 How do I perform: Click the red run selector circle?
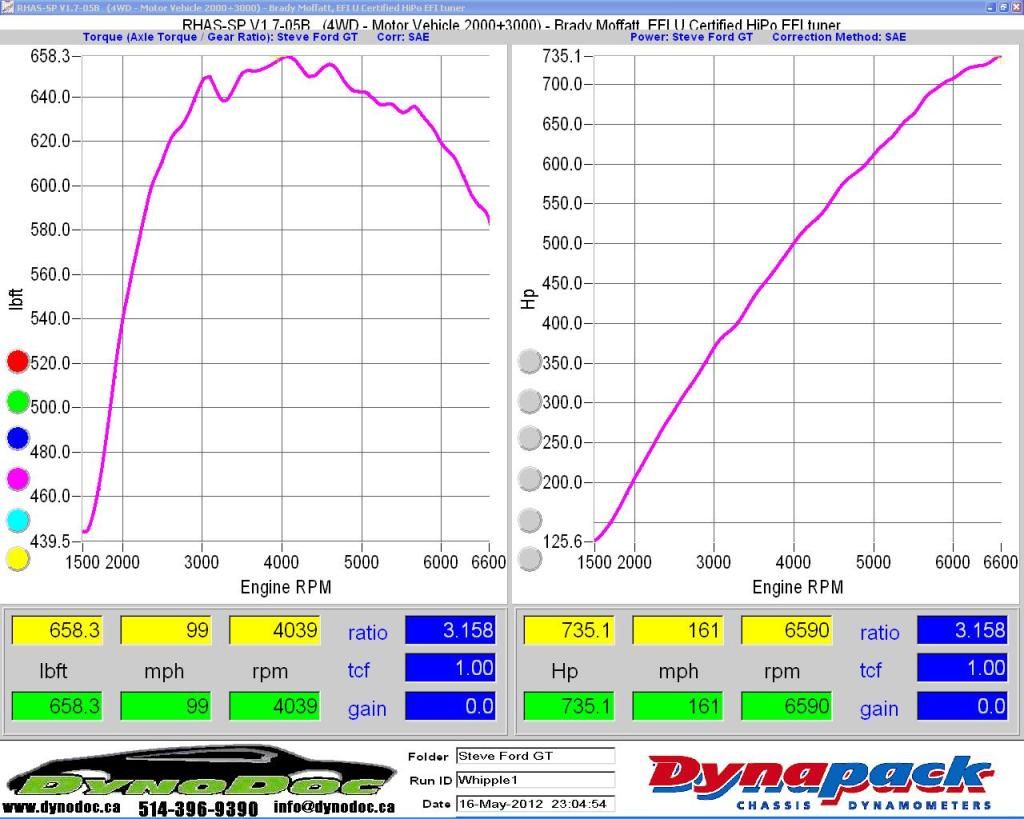(x=18, y=361)
